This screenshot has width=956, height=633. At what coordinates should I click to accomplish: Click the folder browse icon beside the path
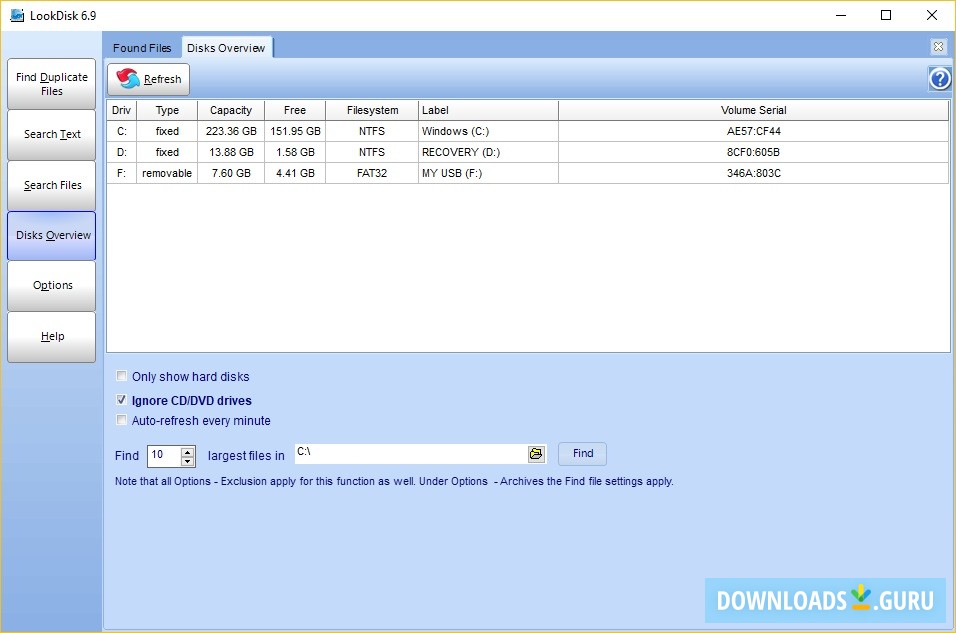[x=536, y=453]
